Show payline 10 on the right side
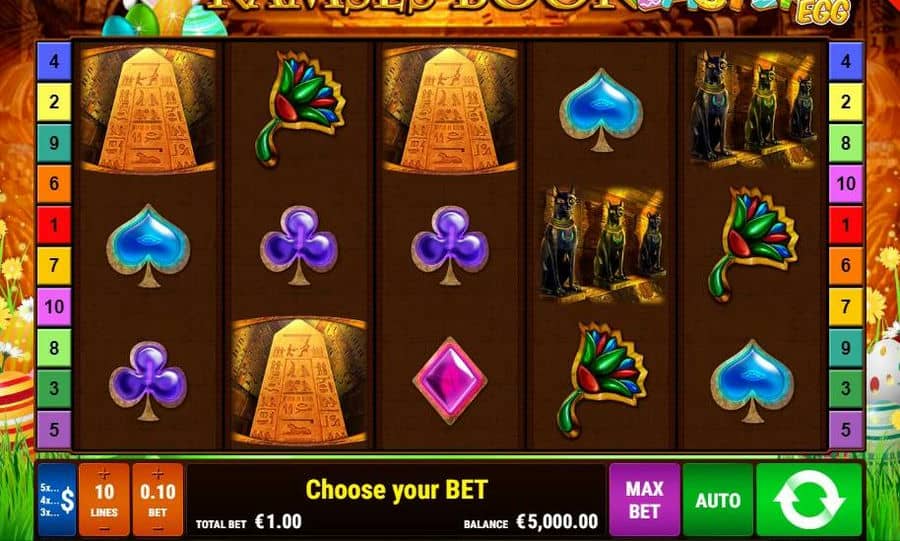 [845, 184]
